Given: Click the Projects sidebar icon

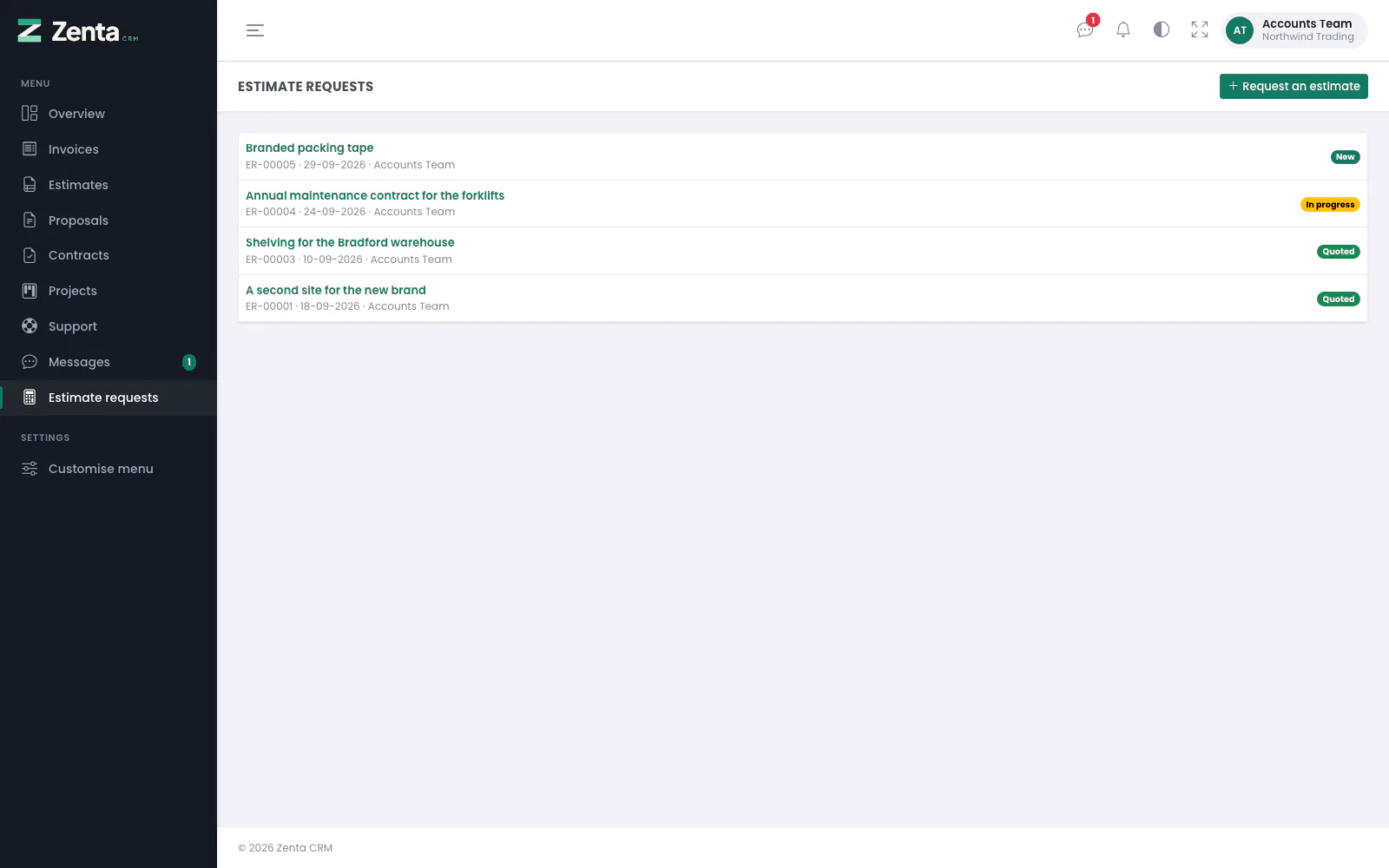Looking at the screenshot, I should (x=30, y=291).
